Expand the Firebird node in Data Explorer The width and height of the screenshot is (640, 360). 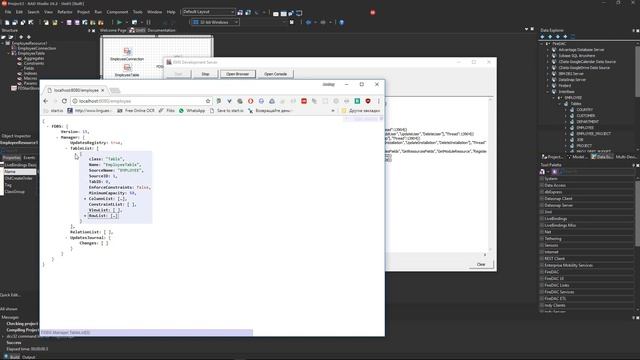click(548, 86)
